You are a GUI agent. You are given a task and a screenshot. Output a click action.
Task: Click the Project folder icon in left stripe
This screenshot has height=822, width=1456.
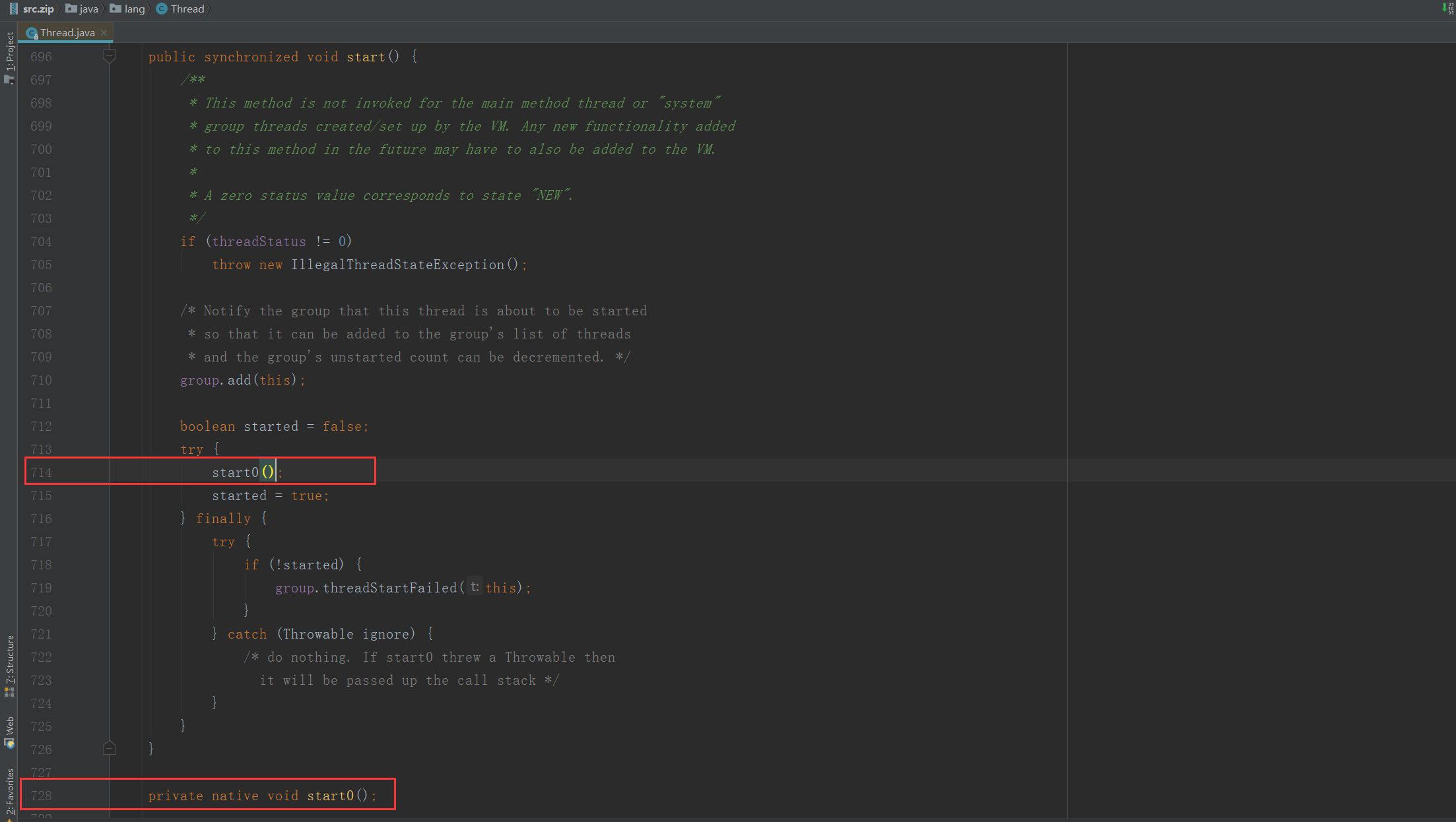coord(9,80)
